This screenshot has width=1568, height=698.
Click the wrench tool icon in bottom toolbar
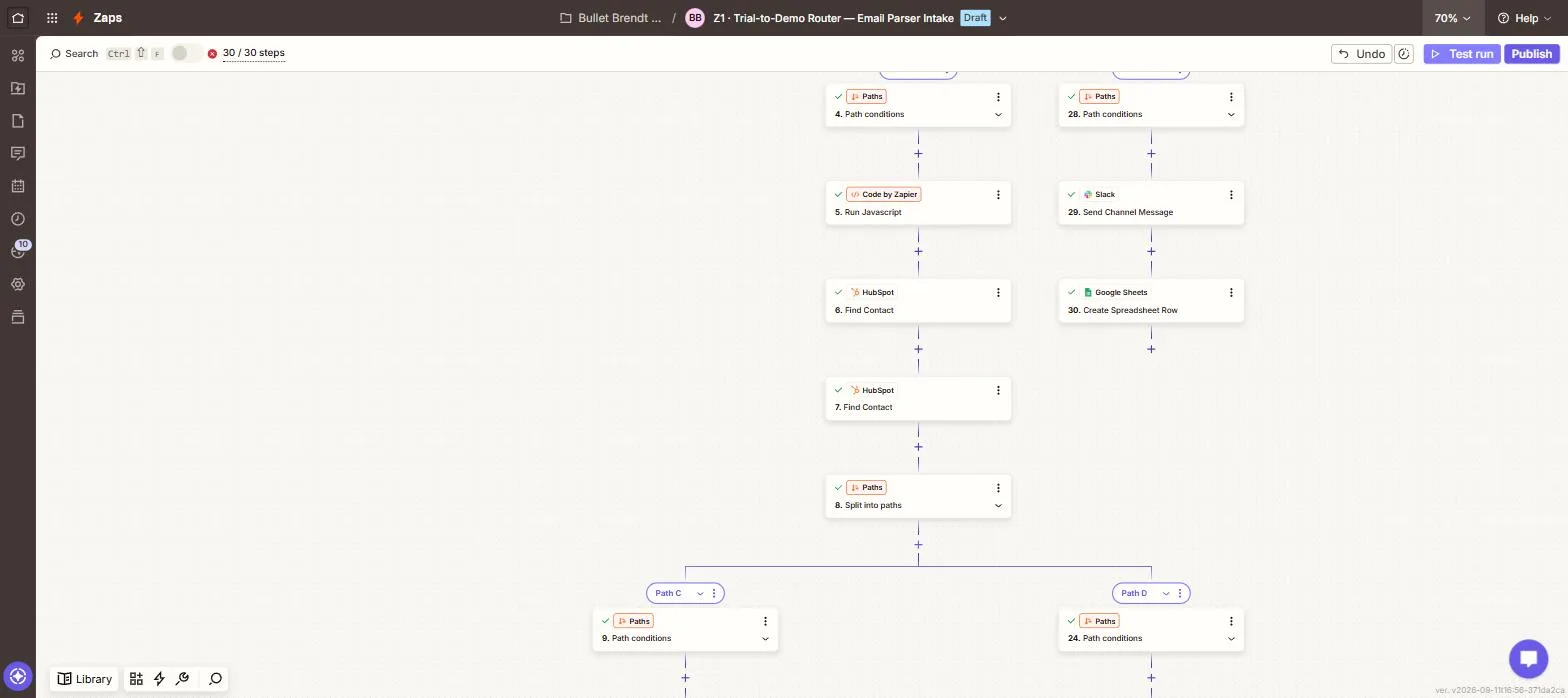pos(182,679)
